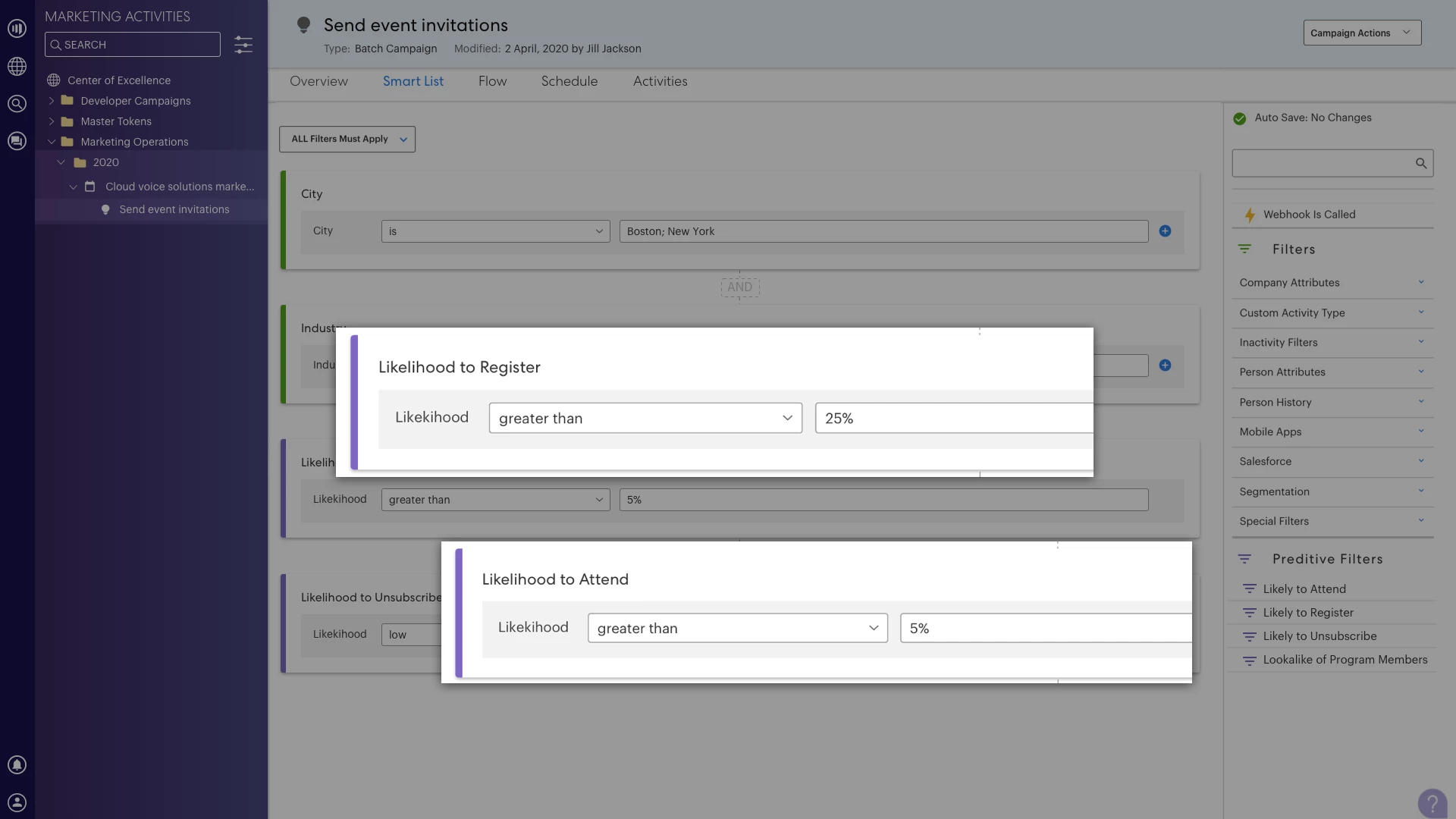Expand the Developer Campaigns folder
This screenshot has width=1456, height=819.
[x=52, y=101]
